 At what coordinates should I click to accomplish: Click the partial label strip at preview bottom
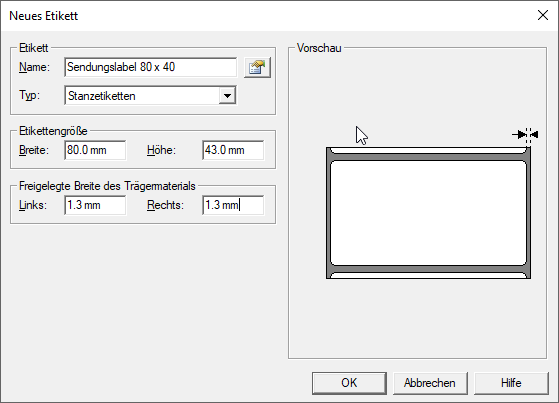[x=429, y=275]
